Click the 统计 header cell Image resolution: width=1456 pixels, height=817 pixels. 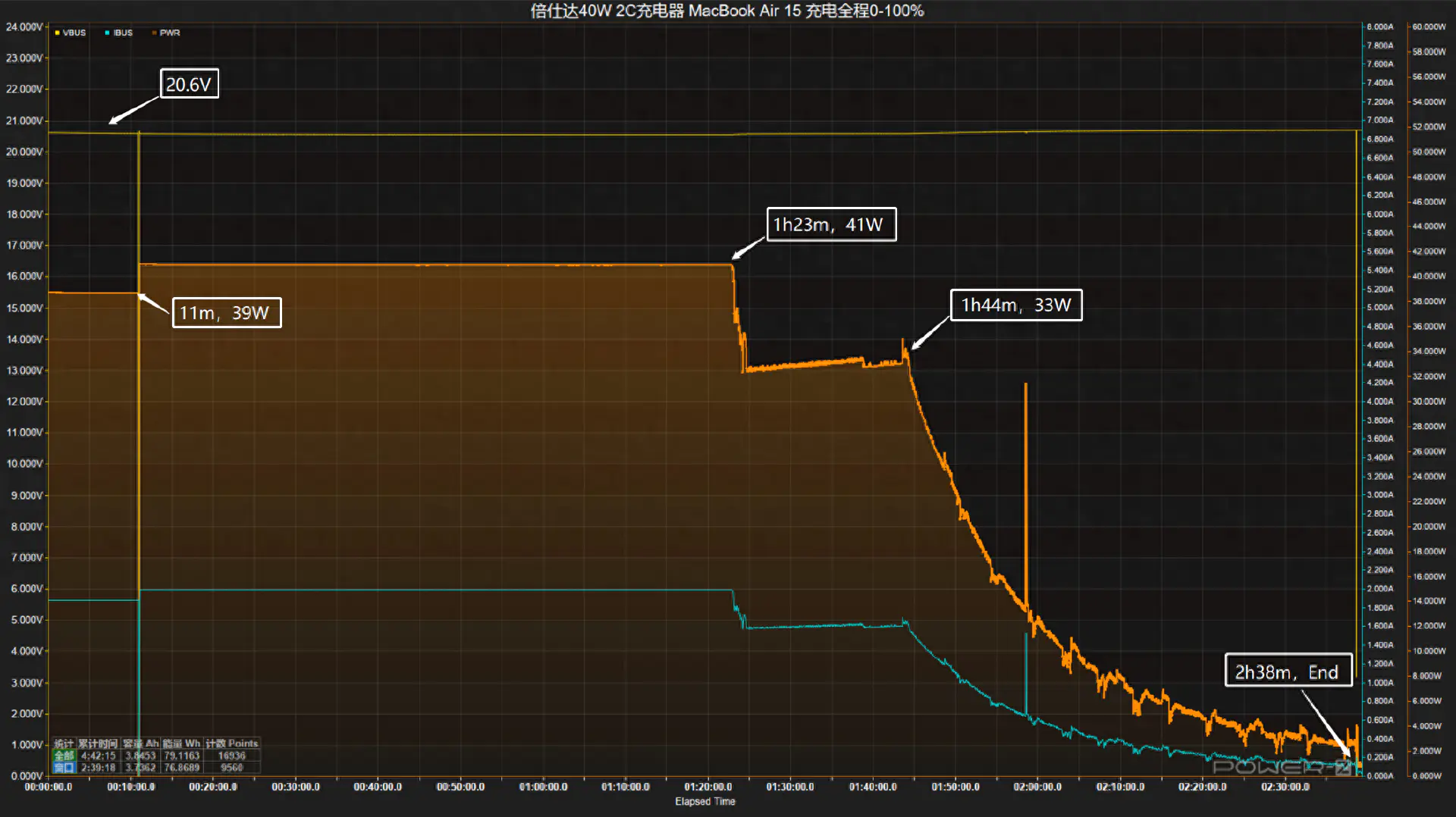tap(64, 743)
